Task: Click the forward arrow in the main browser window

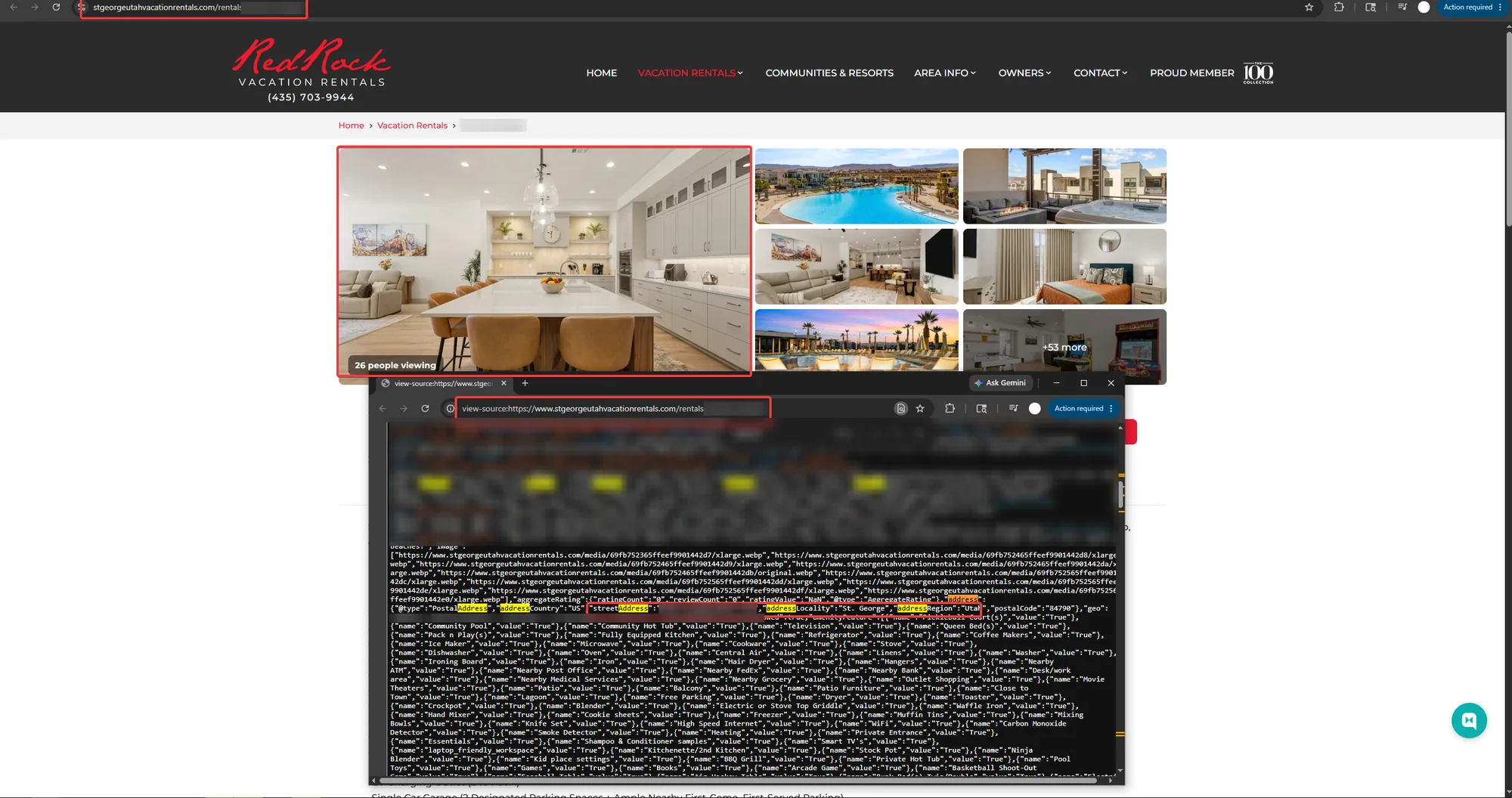Action: [x=35, y=7]
